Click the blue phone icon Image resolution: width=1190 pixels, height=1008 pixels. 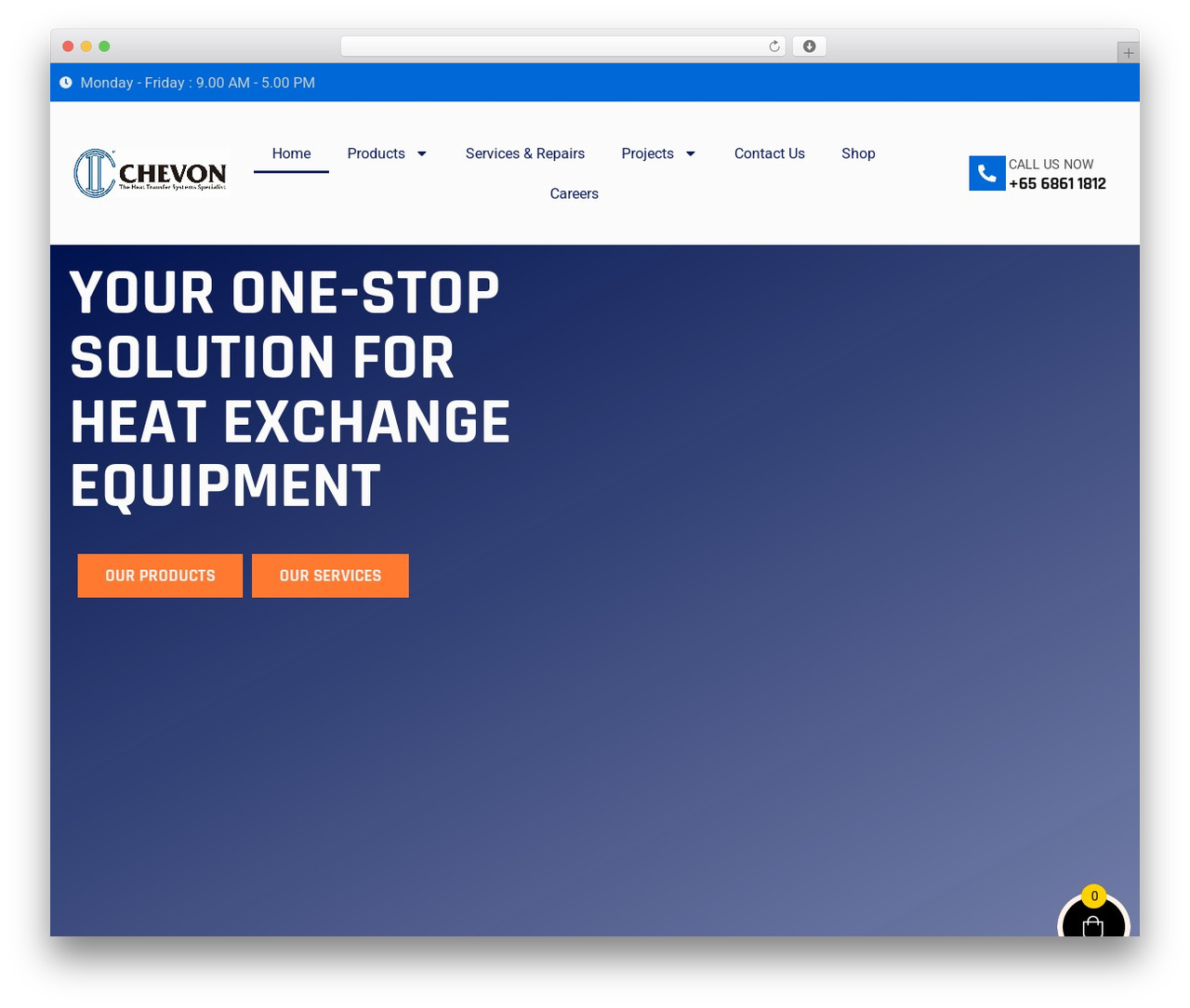pyautogui.click(x=986, y=173)
